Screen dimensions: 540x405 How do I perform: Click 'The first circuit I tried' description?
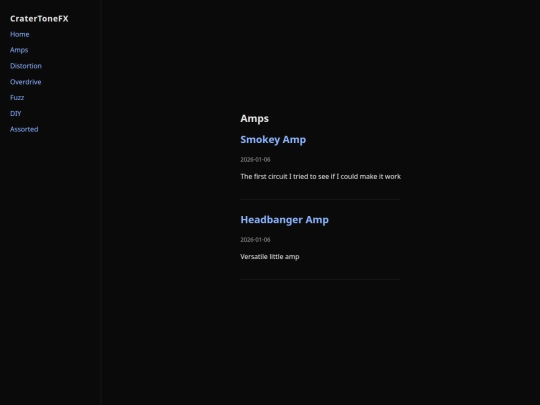coord(321,176)
